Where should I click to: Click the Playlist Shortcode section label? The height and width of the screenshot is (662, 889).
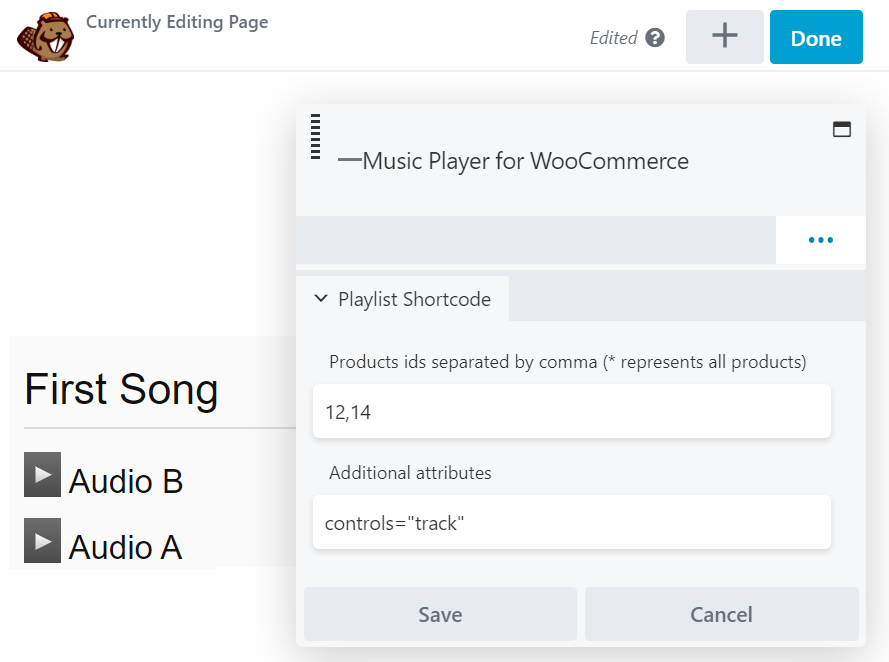414,299
